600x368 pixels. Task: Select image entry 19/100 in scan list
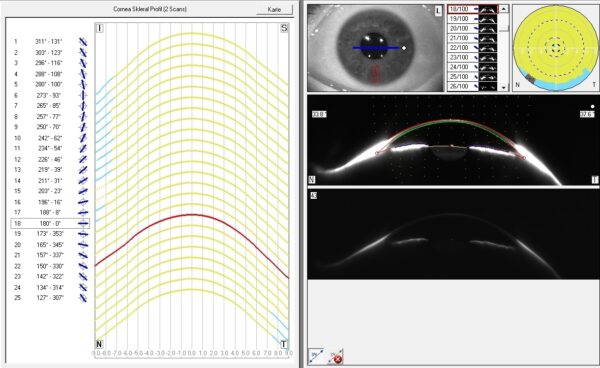[473, 19]
